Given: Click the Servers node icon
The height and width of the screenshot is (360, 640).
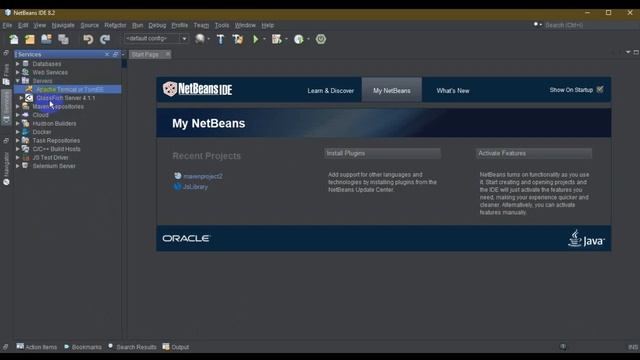Looking at the screenshot, I should [x=26, y=81].
